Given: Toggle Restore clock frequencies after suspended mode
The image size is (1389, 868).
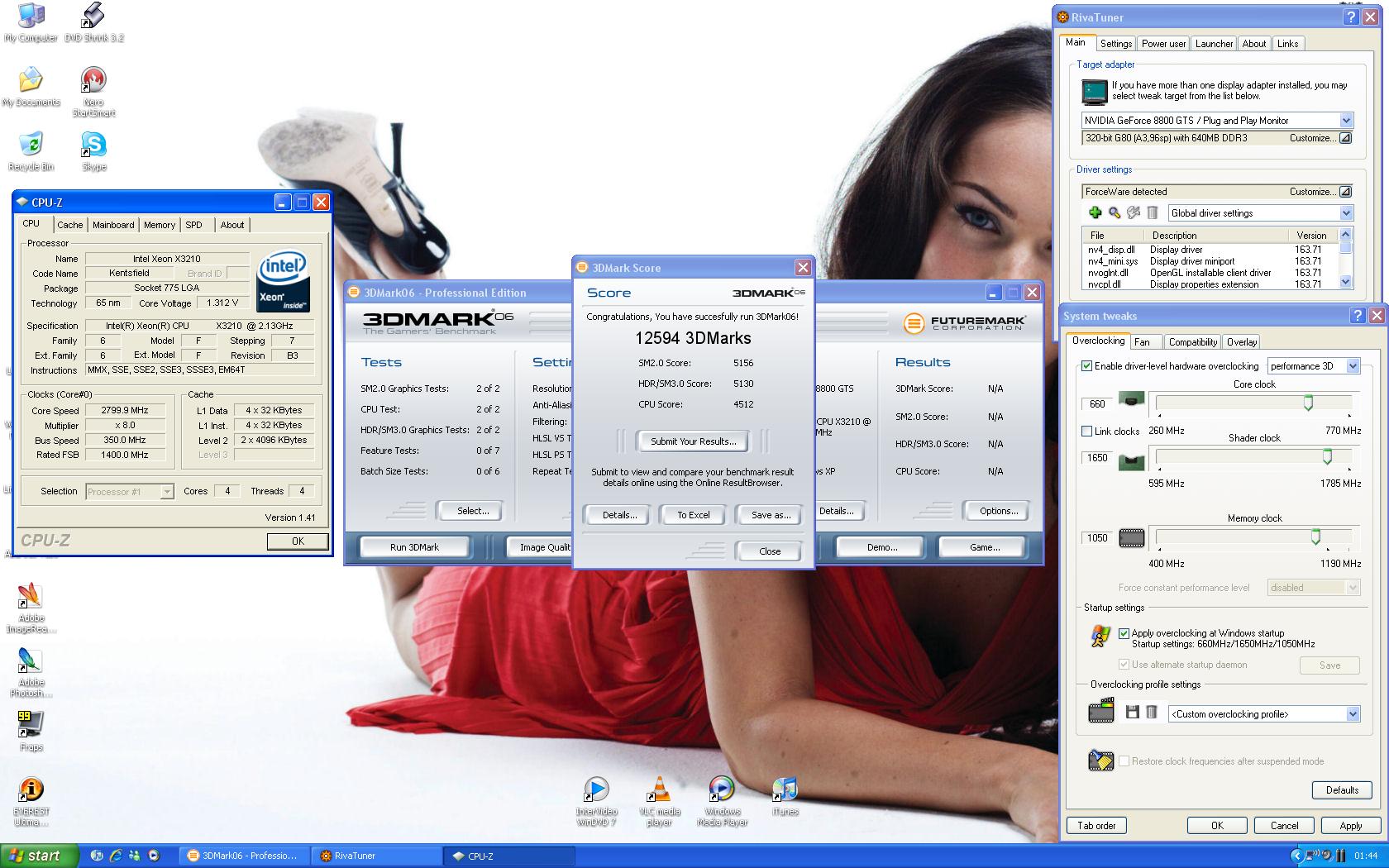Looking at the screenshot, I should [1124, 761].
